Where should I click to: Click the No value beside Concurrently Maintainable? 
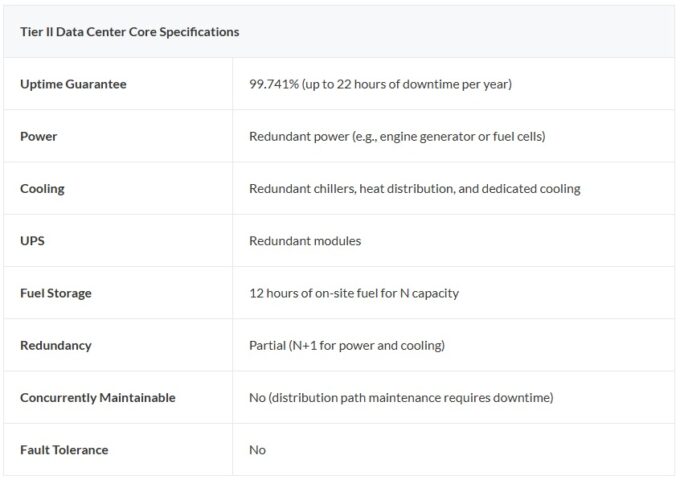[x=257, y=397]
